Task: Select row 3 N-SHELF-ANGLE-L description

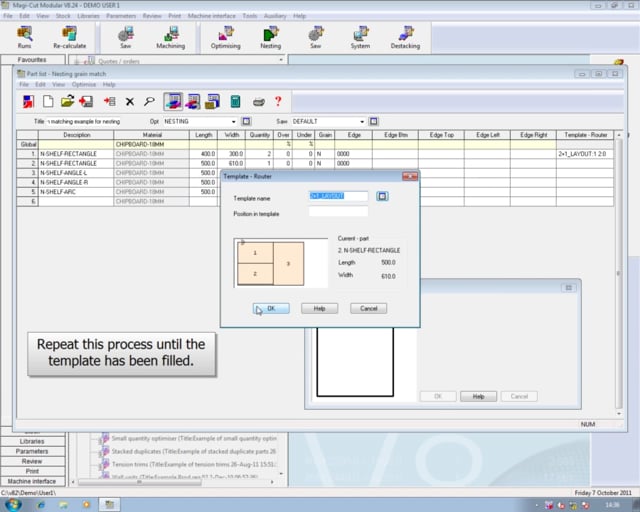Action: [76, 173]
